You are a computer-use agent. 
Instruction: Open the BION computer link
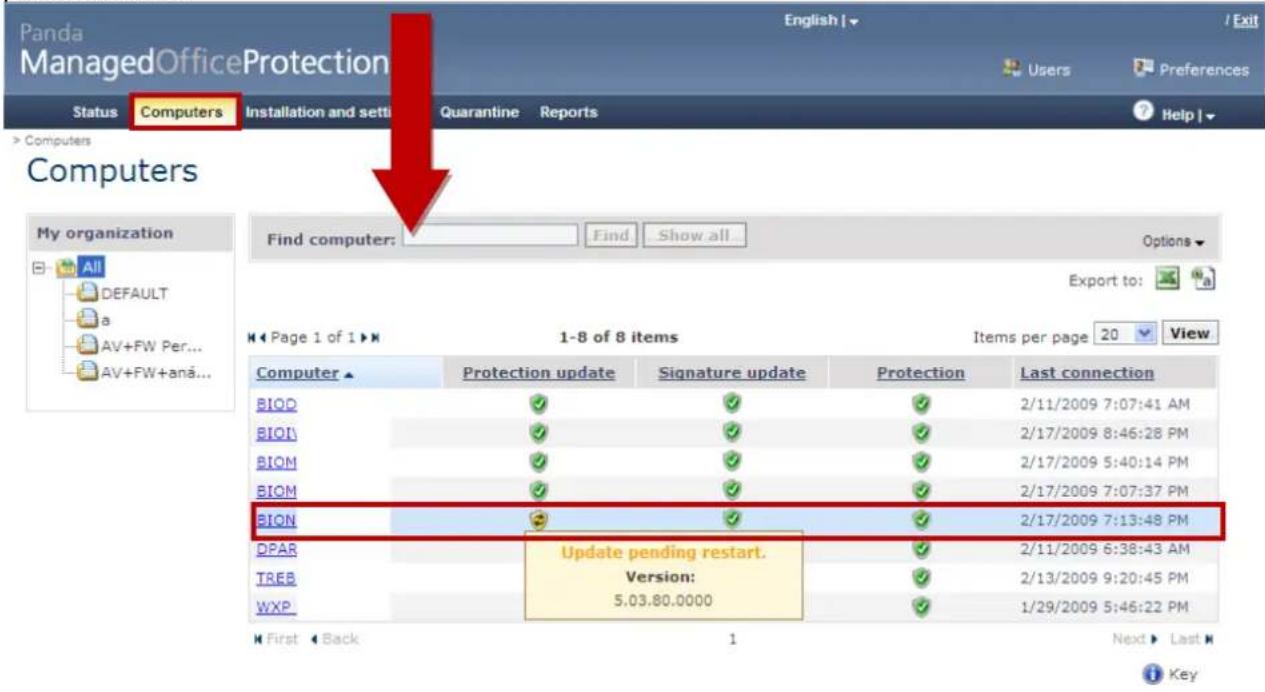(x=276, y=520)
